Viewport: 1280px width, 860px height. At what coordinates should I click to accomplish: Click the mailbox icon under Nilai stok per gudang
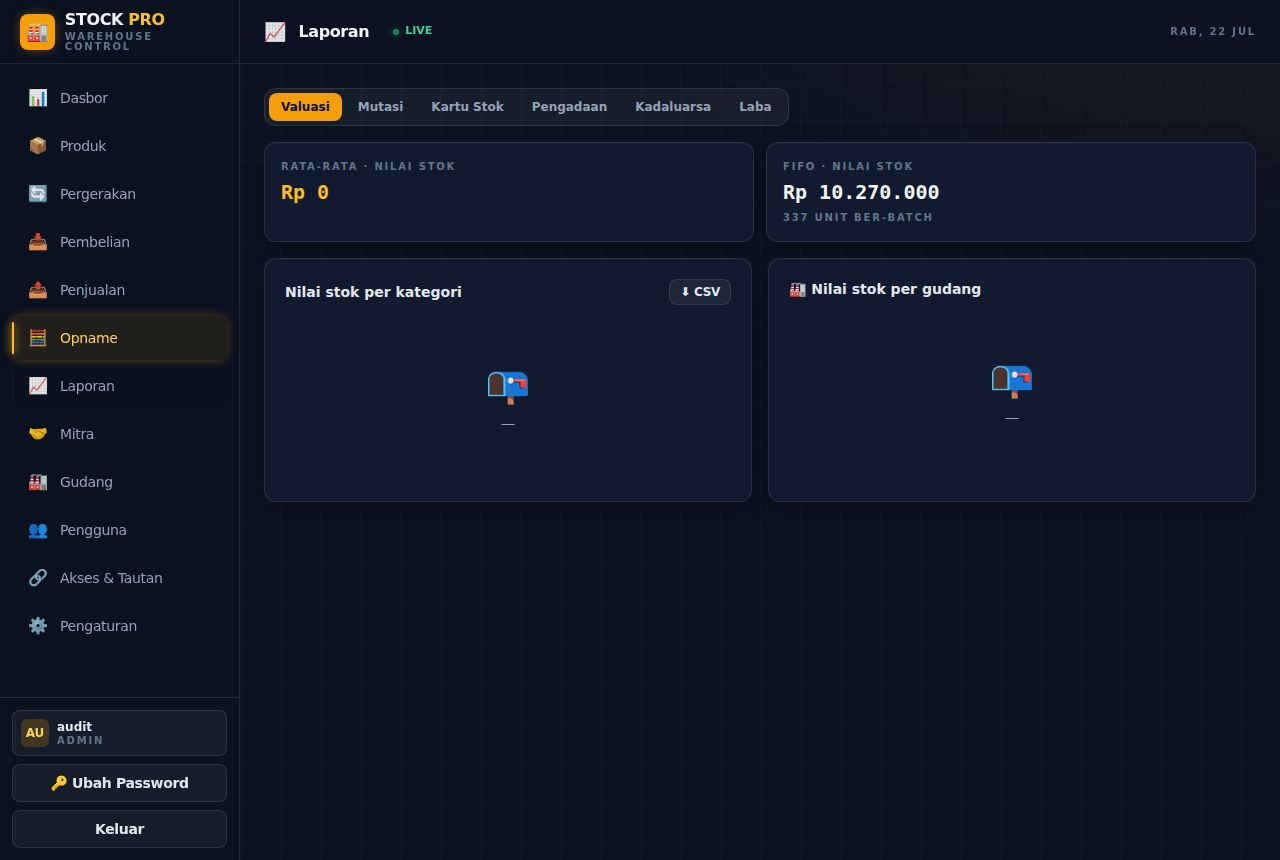coord(1012,380)
